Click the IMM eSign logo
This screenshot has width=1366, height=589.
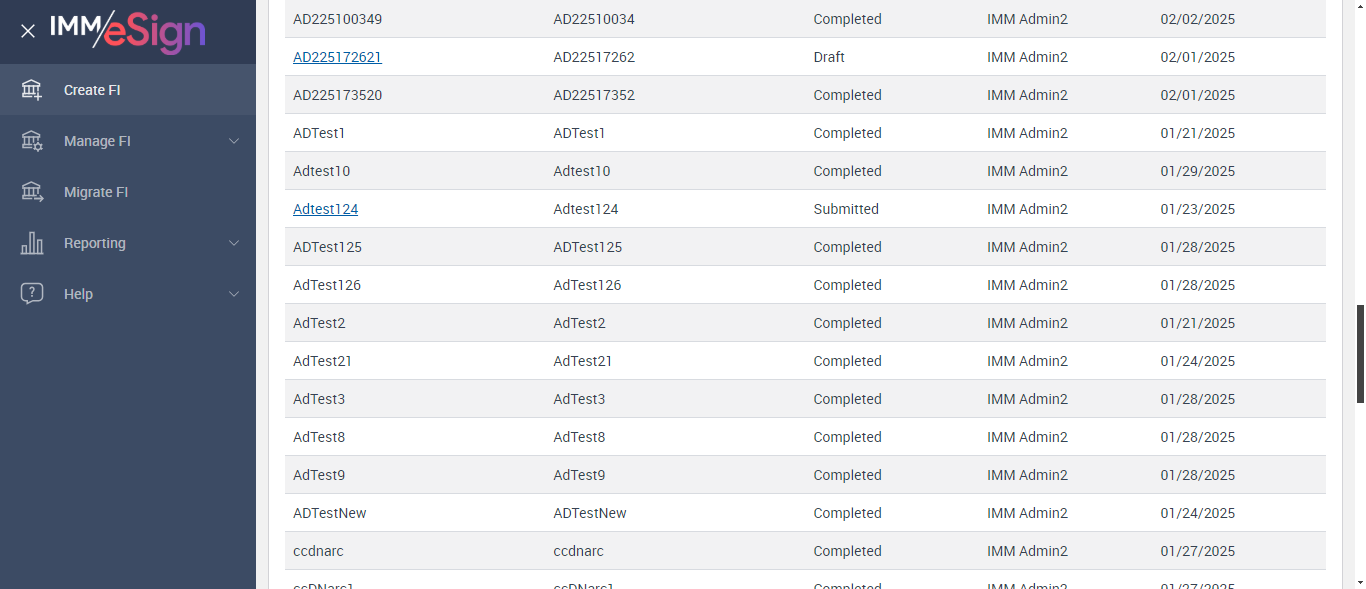(128, 31)
